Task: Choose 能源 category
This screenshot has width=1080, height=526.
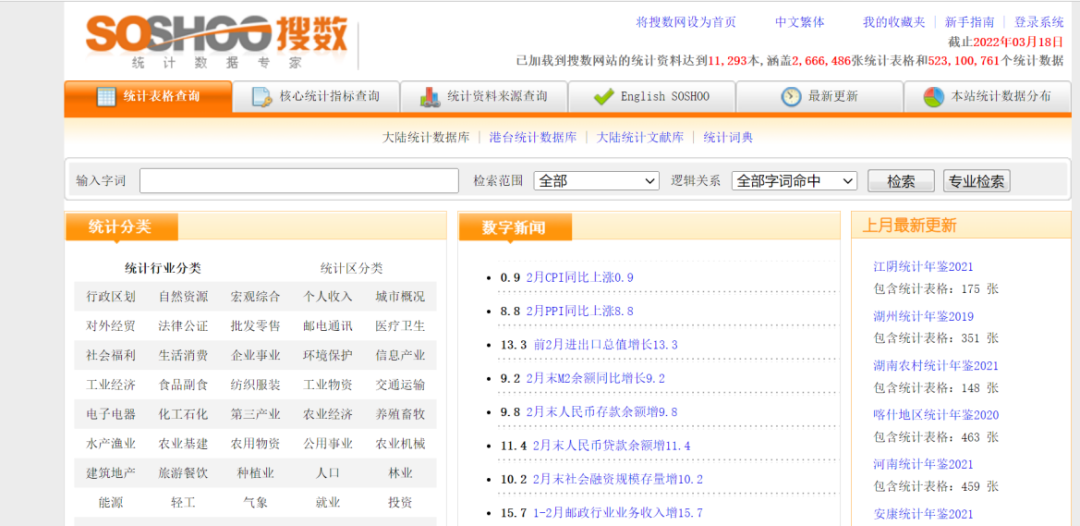Action: (x=111, y=503)
